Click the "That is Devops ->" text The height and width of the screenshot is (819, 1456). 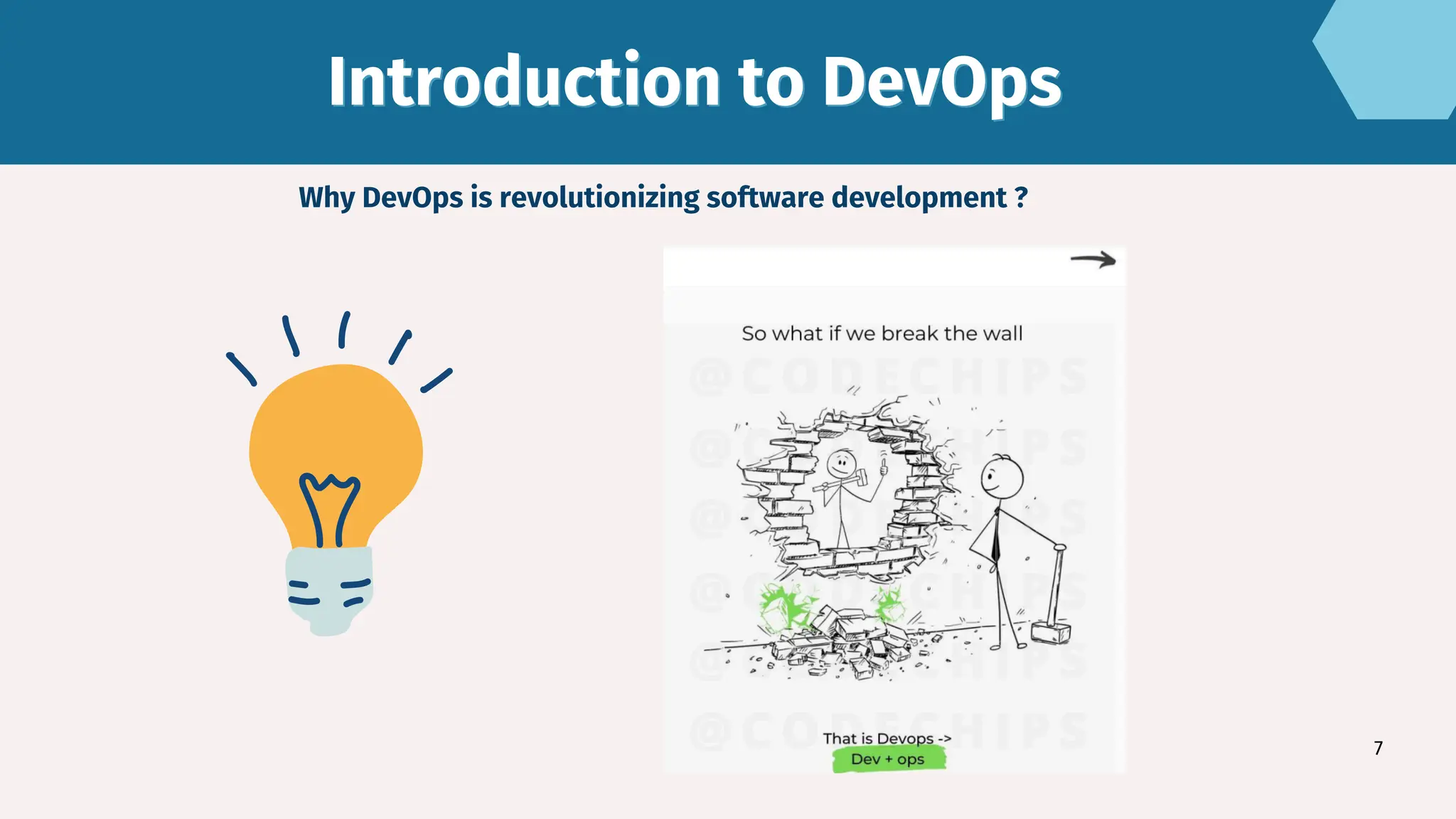click(x=887, y=739)
